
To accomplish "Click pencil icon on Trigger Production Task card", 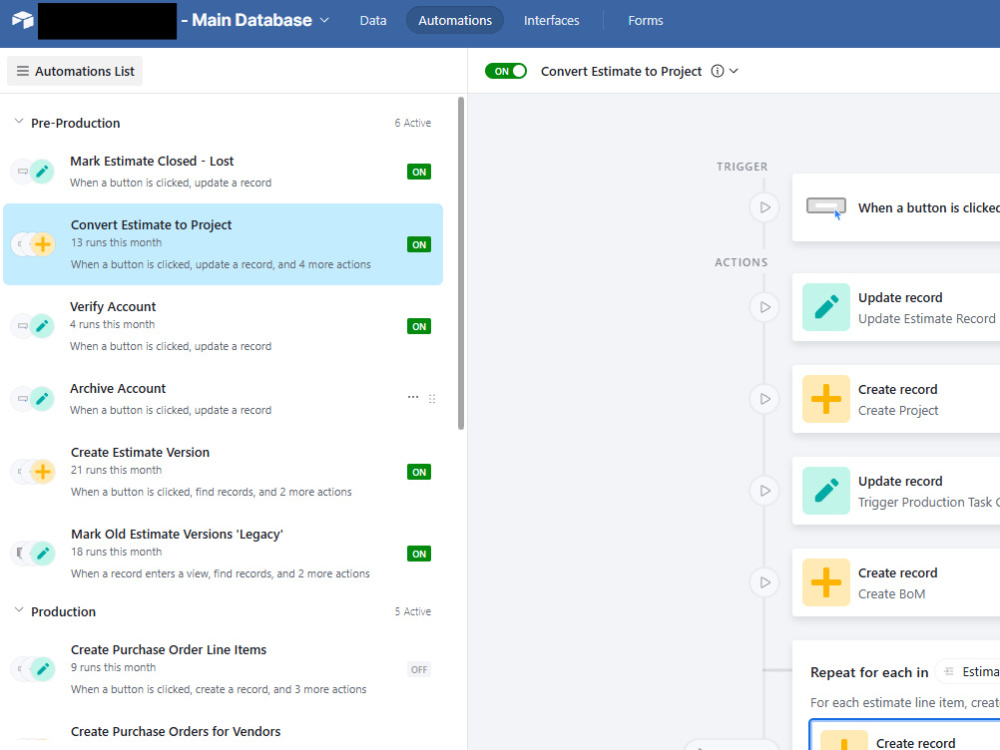I will click(826, 490).
